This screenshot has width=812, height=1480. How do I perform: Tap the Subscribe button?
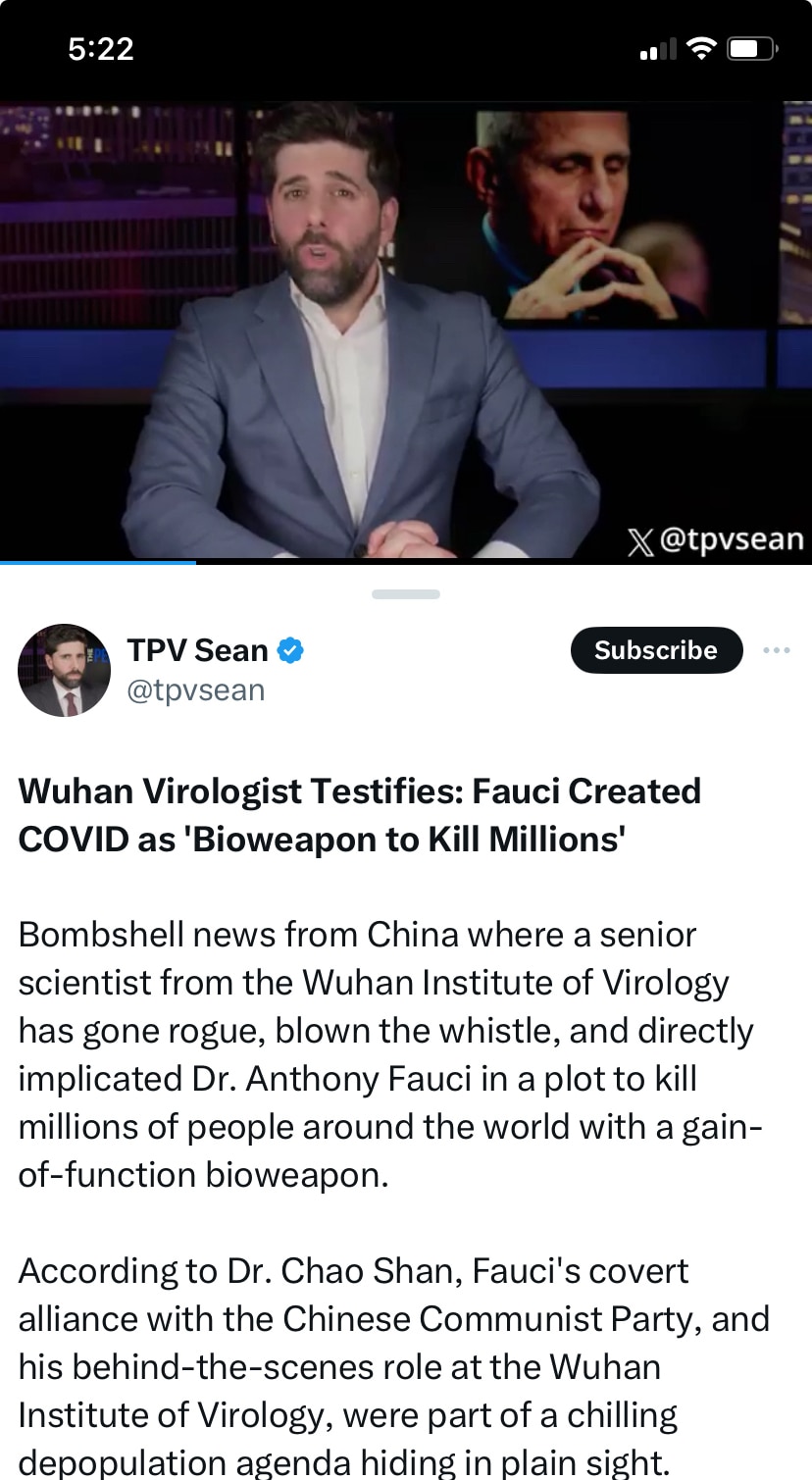[x=656, y=649]
